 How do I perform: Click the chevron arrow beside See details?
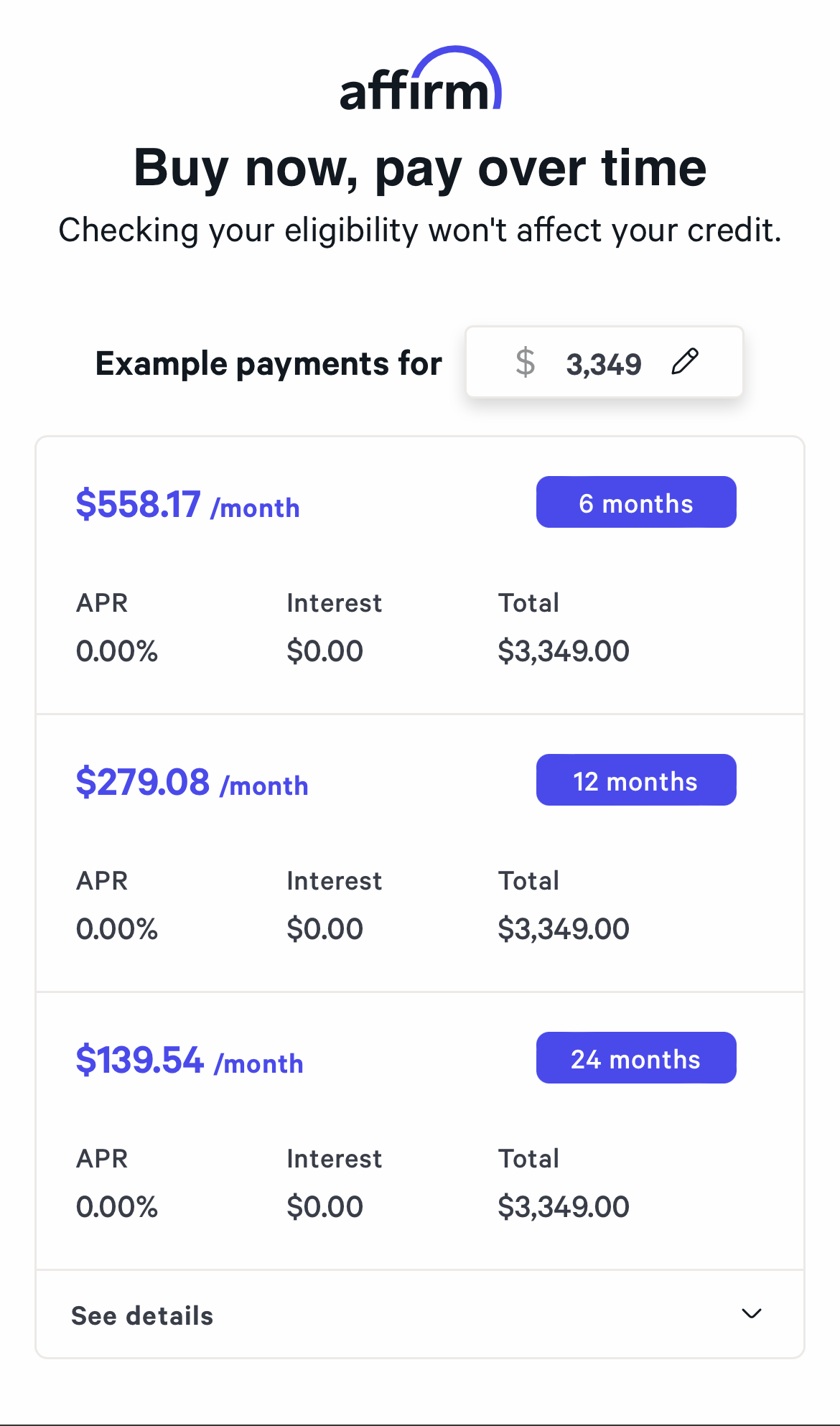pos(751,1314)
